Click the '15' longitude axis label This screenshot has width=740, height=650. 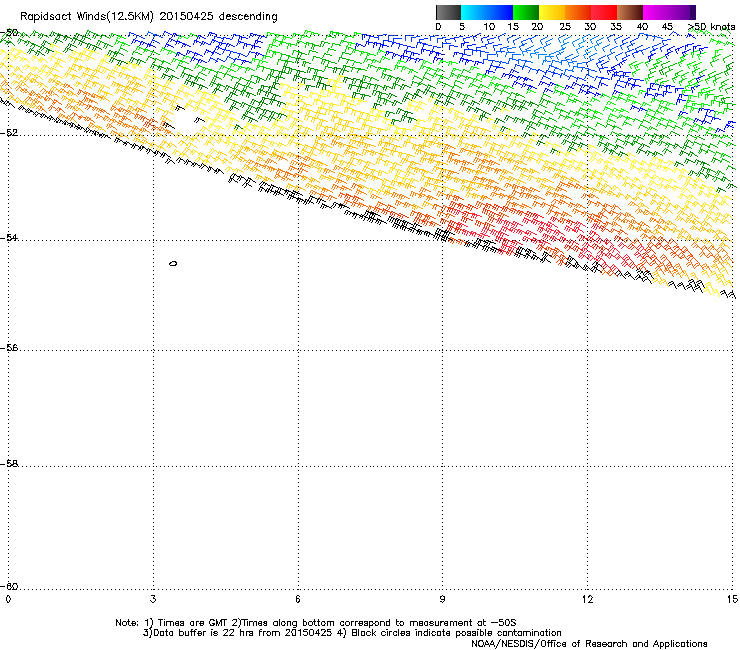tap(732, 599)
